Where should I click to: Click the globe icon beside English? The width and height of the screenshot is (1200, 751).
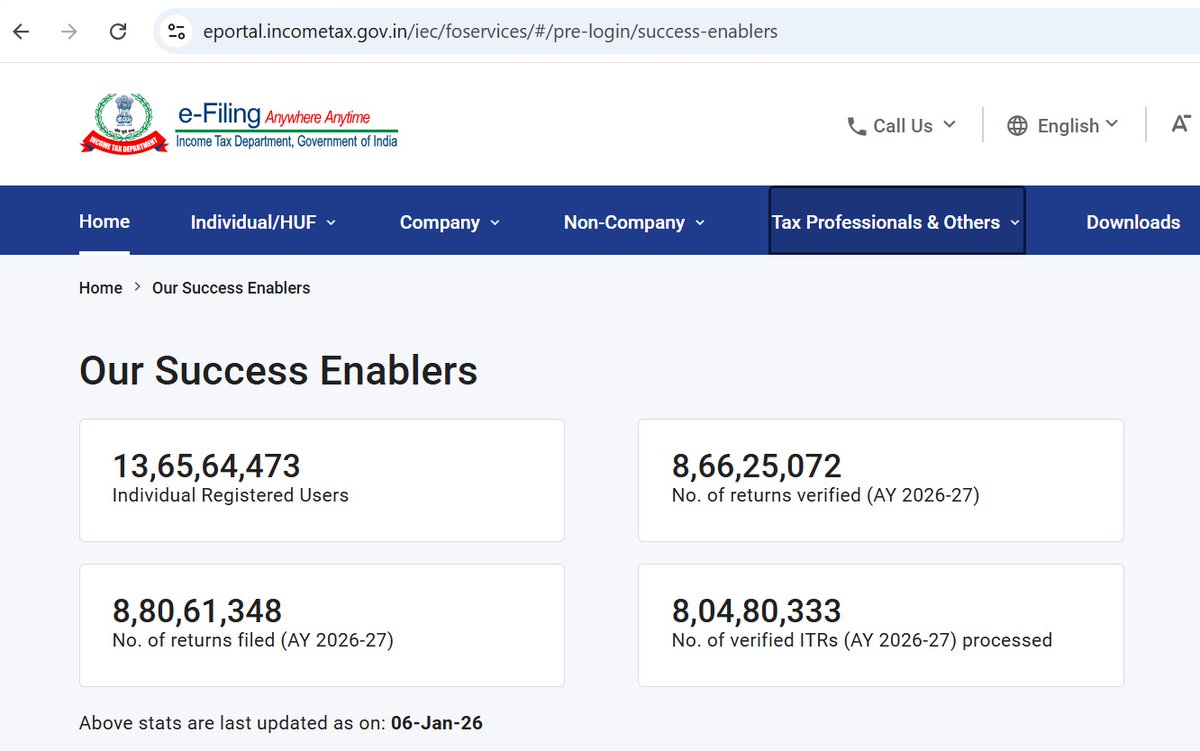coord(1017,125)
